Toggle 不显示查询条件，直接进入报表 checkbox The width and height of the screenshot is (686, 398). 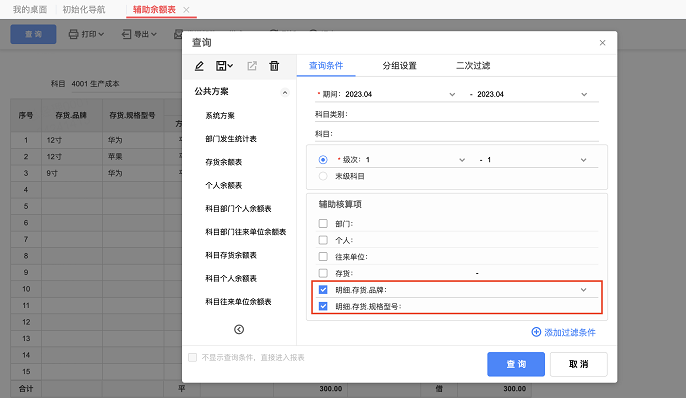click(192, 357)
